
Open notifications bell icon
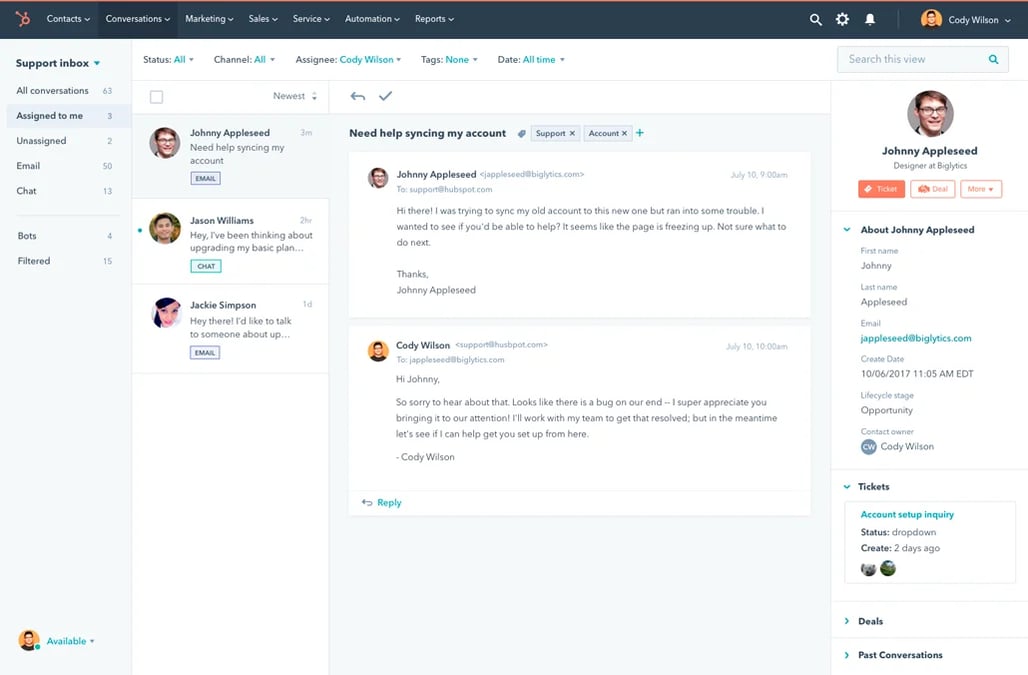click(870, 19)
